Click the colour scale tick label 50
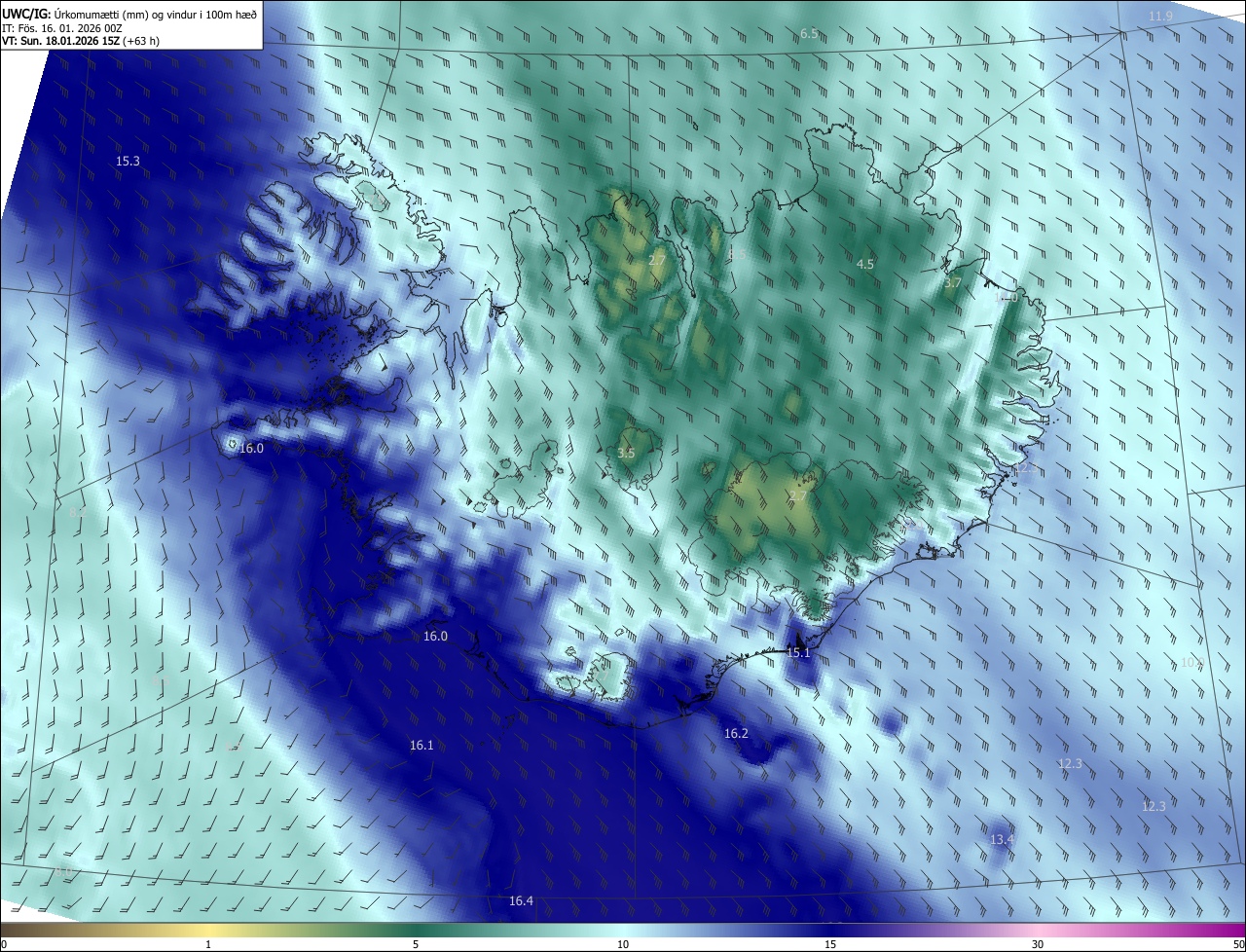The width and height of the screenshot is (1246, 952). coord(1238,944)
